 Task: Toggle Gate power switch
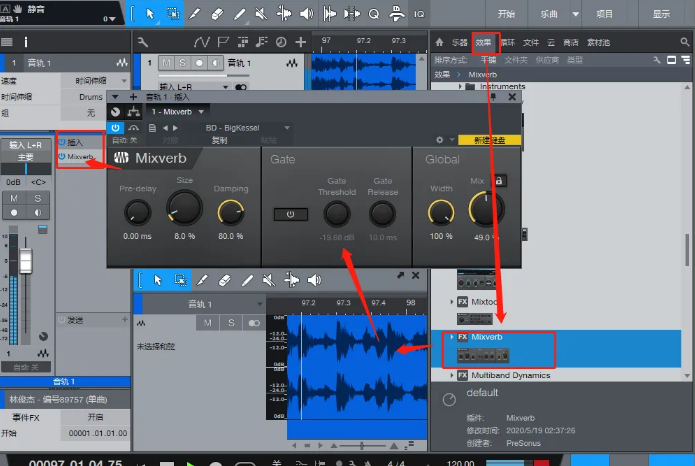point(290,214)
